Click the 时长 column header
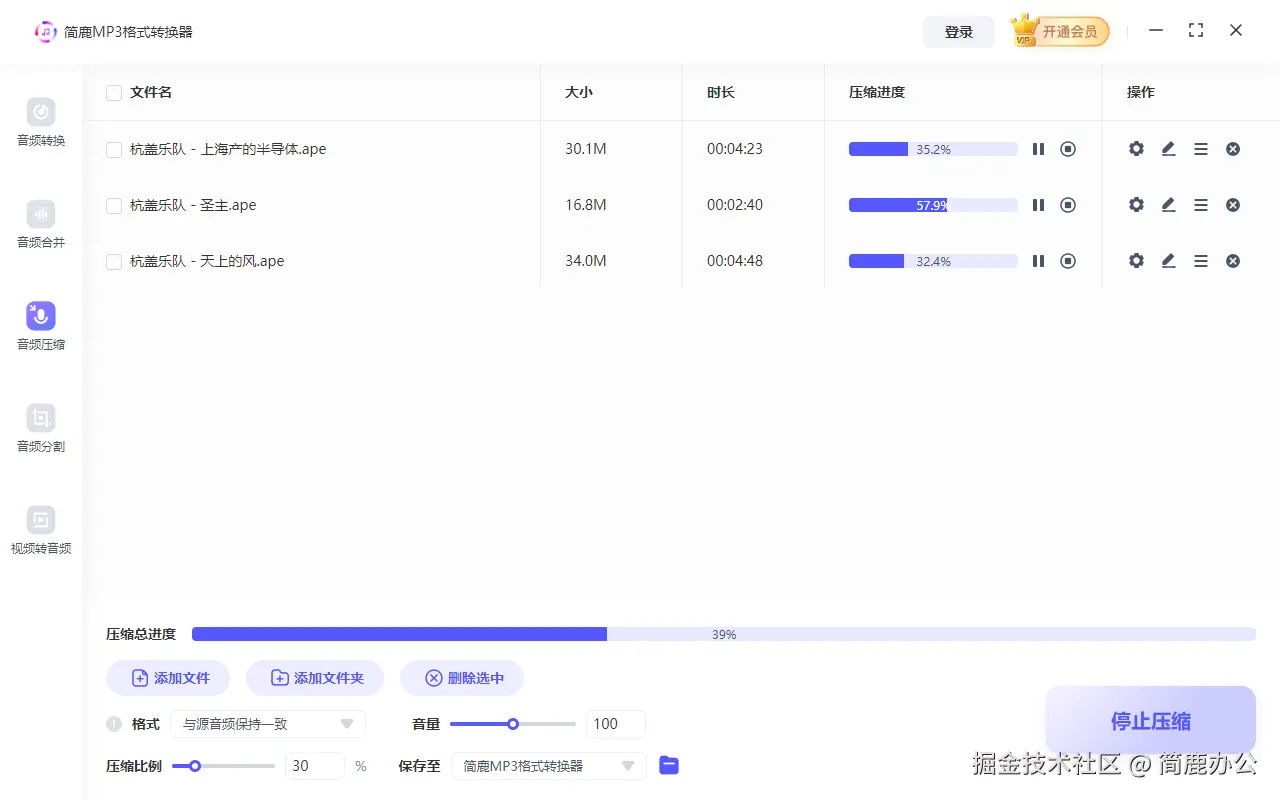 (721, 92)
